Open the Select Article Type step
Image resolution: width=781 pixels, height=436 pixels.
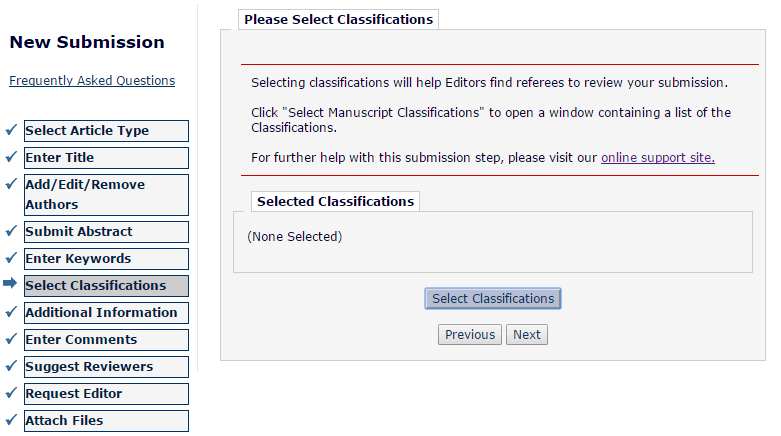[106, 131]
